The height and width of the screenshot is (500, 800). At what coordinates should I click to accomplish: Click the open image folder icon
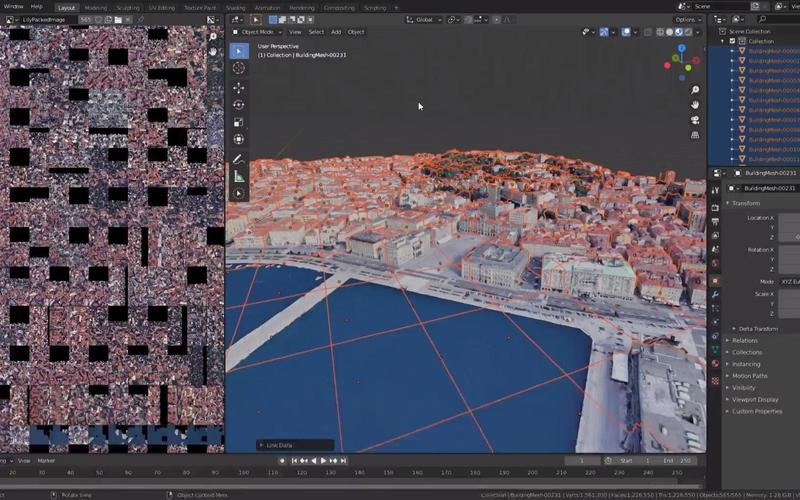[118, 20]
